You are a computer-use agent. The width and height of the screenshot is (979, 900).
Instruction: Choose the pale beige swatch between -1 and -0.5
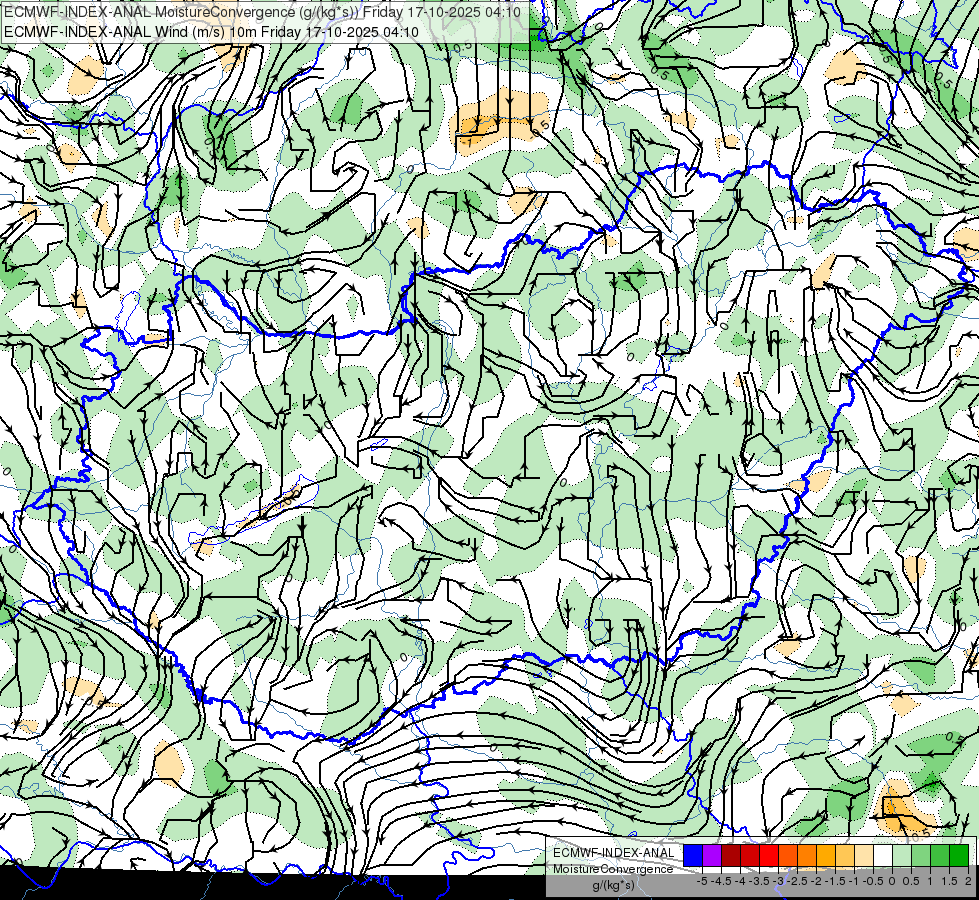pyautogui.click(x=863, y=855)
